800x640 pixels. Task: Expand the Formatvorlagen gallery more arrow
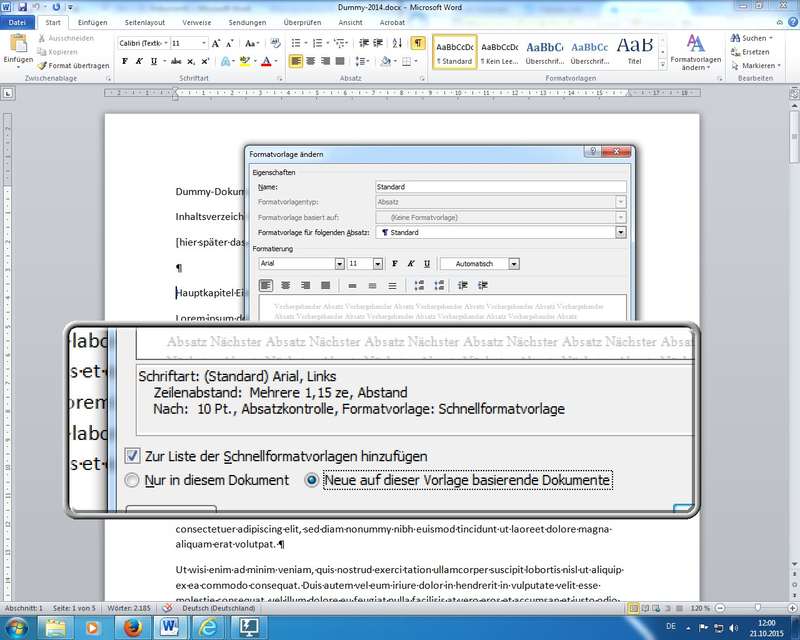[662, 65]
